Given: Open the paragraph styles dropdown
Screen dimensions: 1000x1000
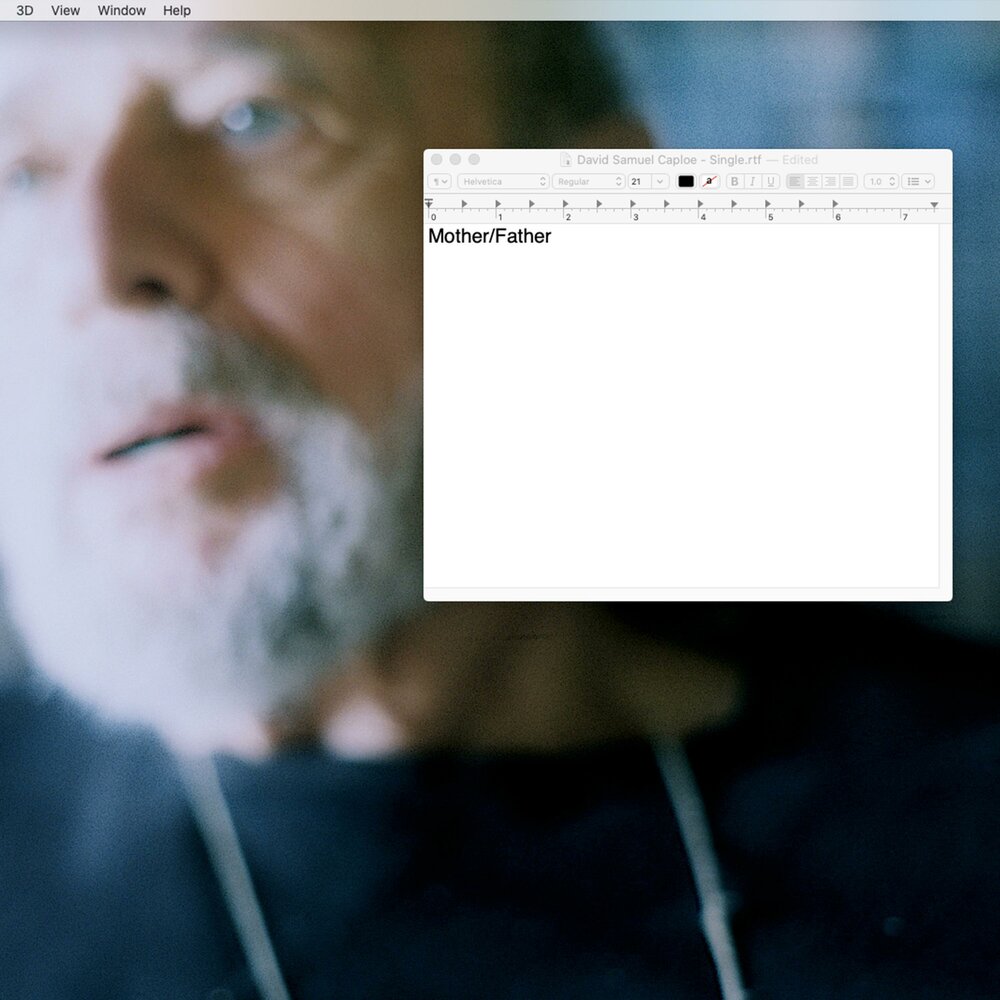Looking at the screenshot, I should click(439, 182).
